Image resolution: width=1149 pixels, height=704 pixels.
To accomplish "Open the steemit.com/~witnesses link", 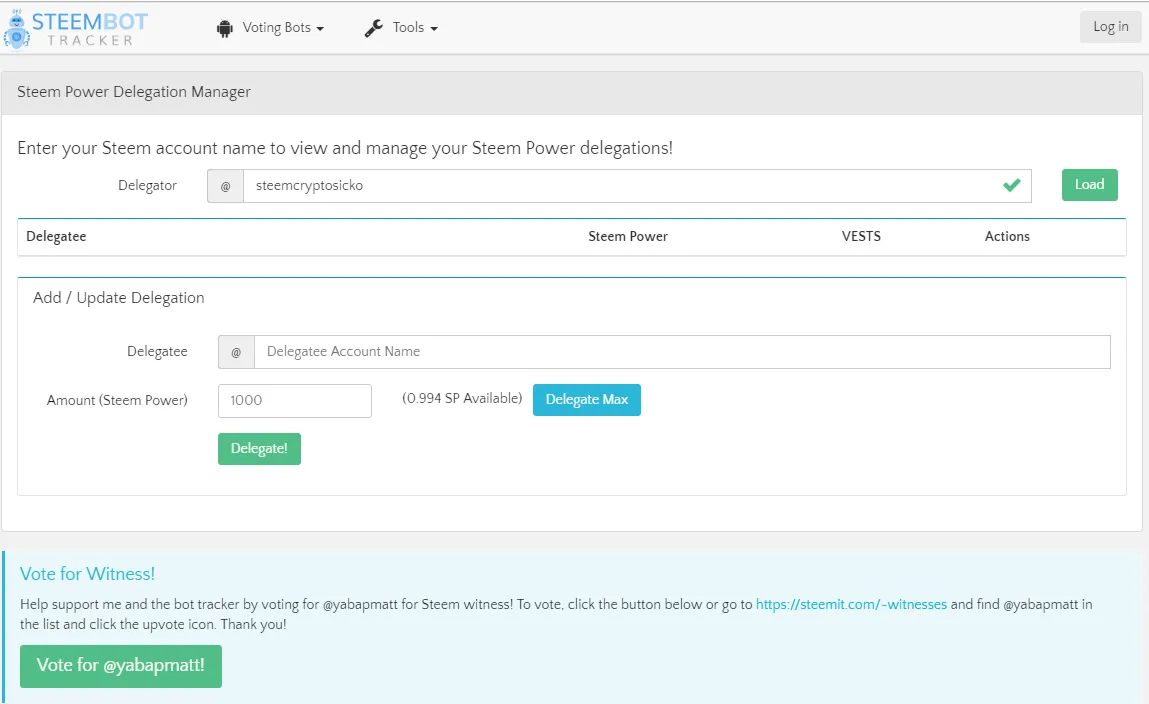I will tap(851, 604).
